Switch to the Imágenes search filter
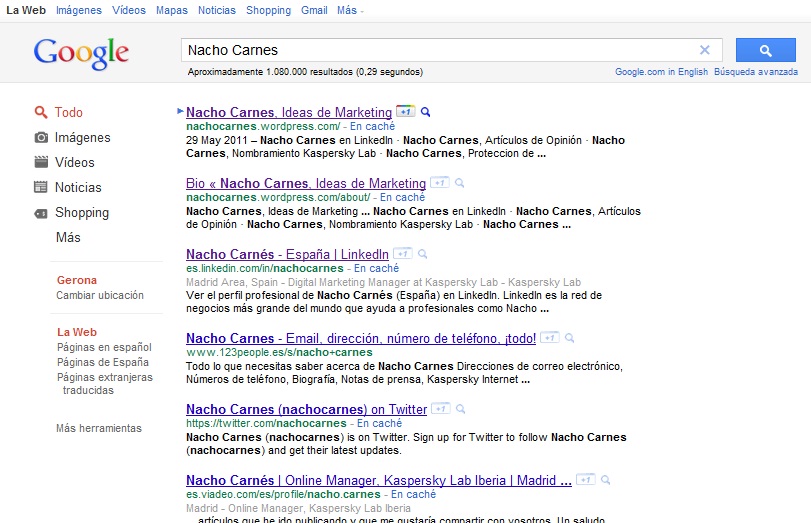This screenshot has width=811, height=523. (x=82, y=137)
